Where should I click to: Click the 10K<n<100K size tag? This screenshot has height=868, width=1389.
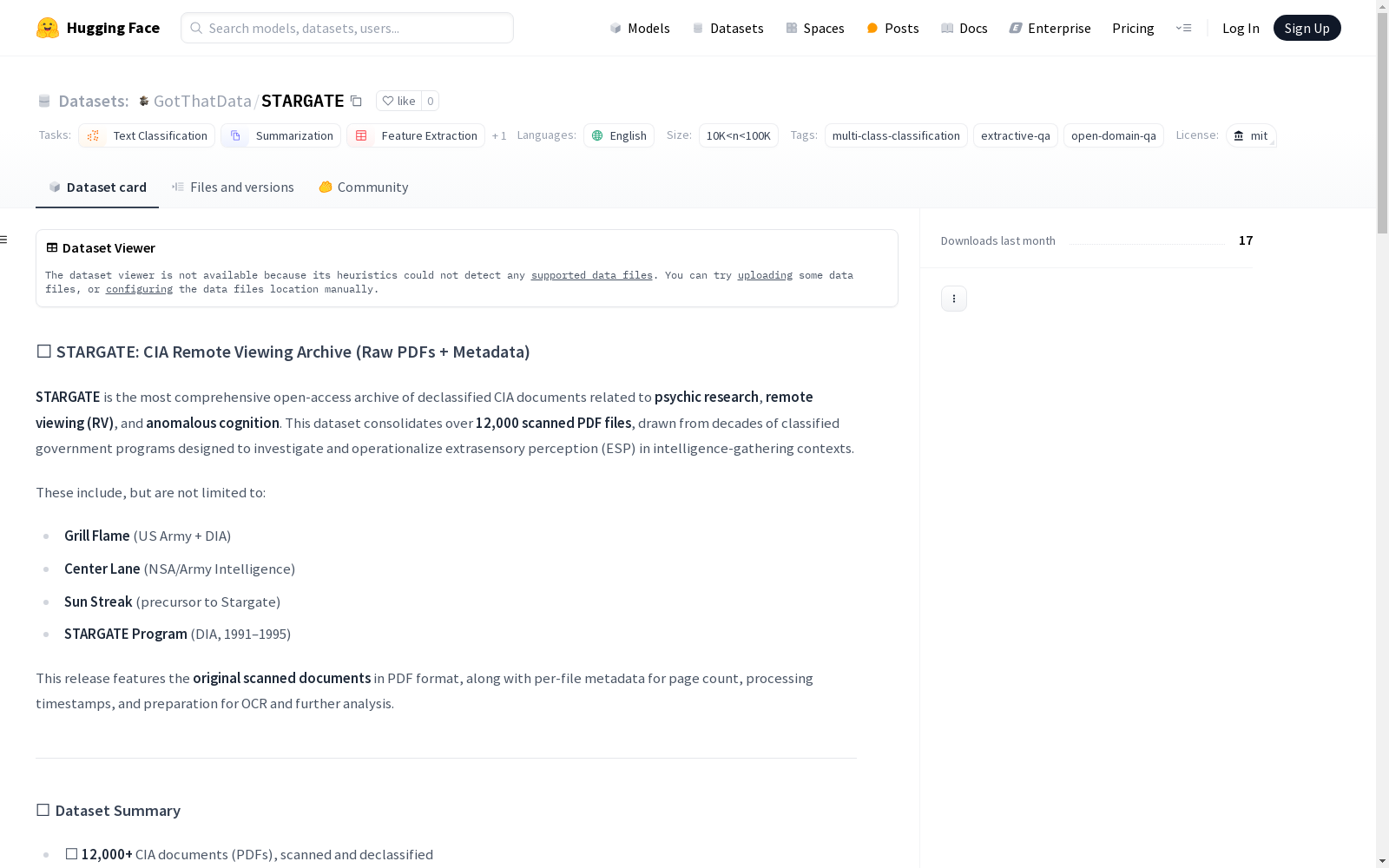click(x=739, y=135)
